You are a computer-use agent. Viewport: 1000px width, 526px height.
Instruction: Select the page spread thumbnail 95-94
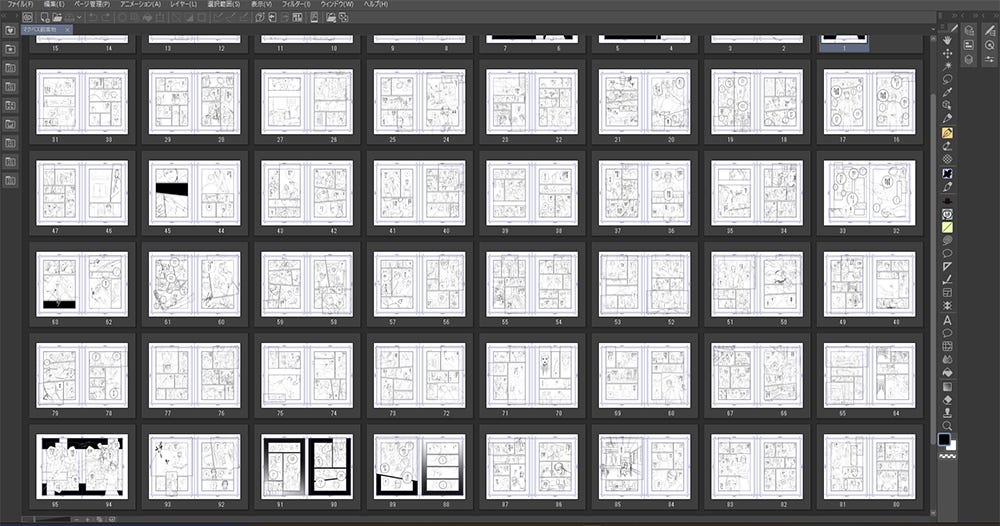pos(82,467)
